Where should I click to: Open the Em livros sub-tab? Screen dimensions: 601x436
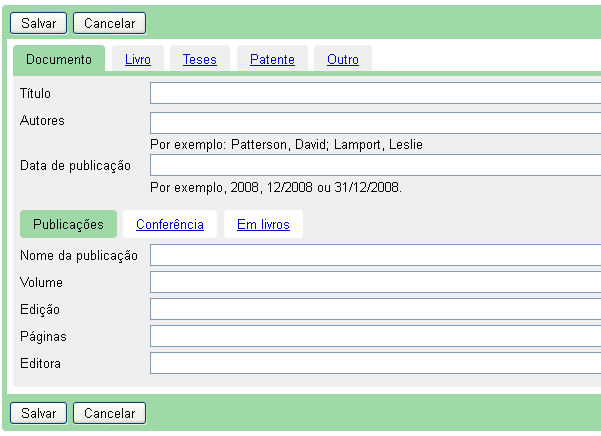[x=263, y=225]
